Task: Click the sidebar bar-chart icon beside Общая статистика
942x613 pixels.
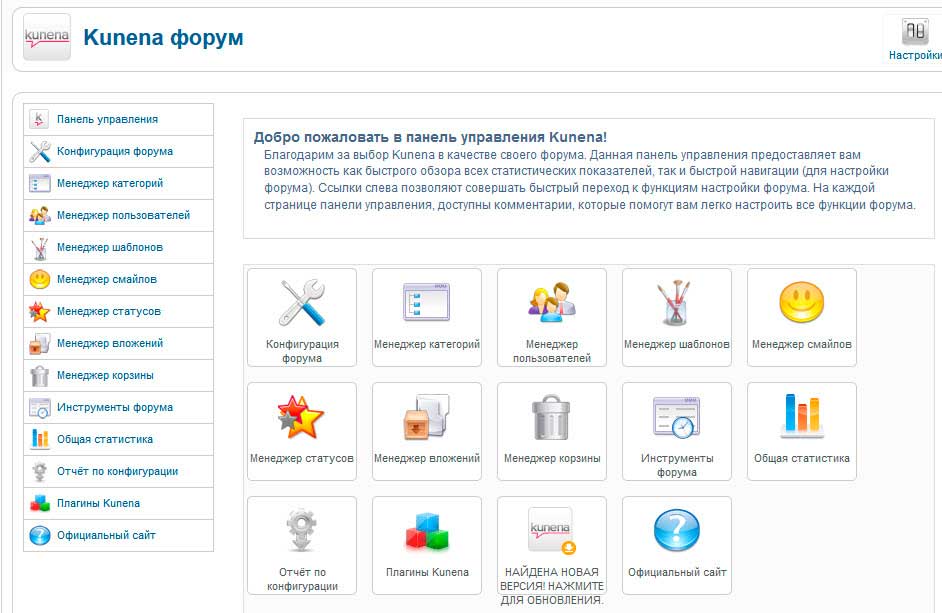Action: point(40,439)
